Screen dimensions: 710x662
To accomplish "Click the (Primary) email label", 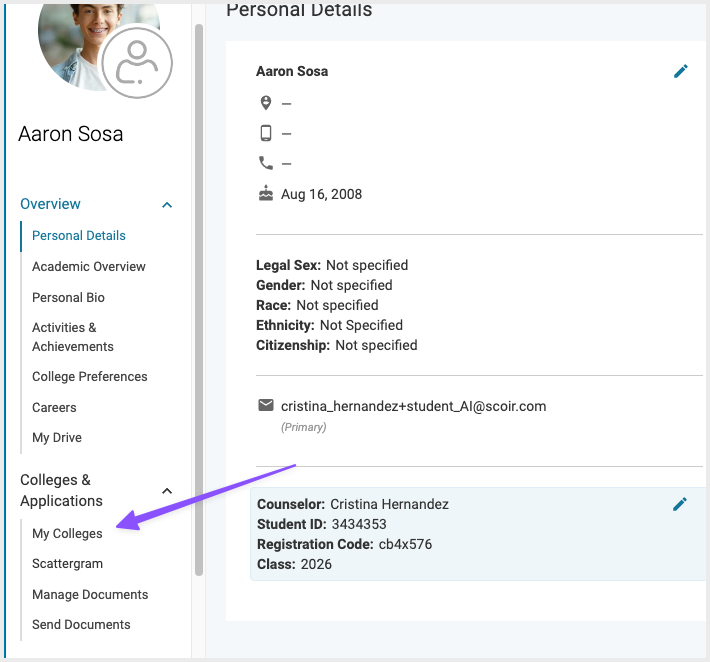I will pyautogui.click(x=303, y=427).
